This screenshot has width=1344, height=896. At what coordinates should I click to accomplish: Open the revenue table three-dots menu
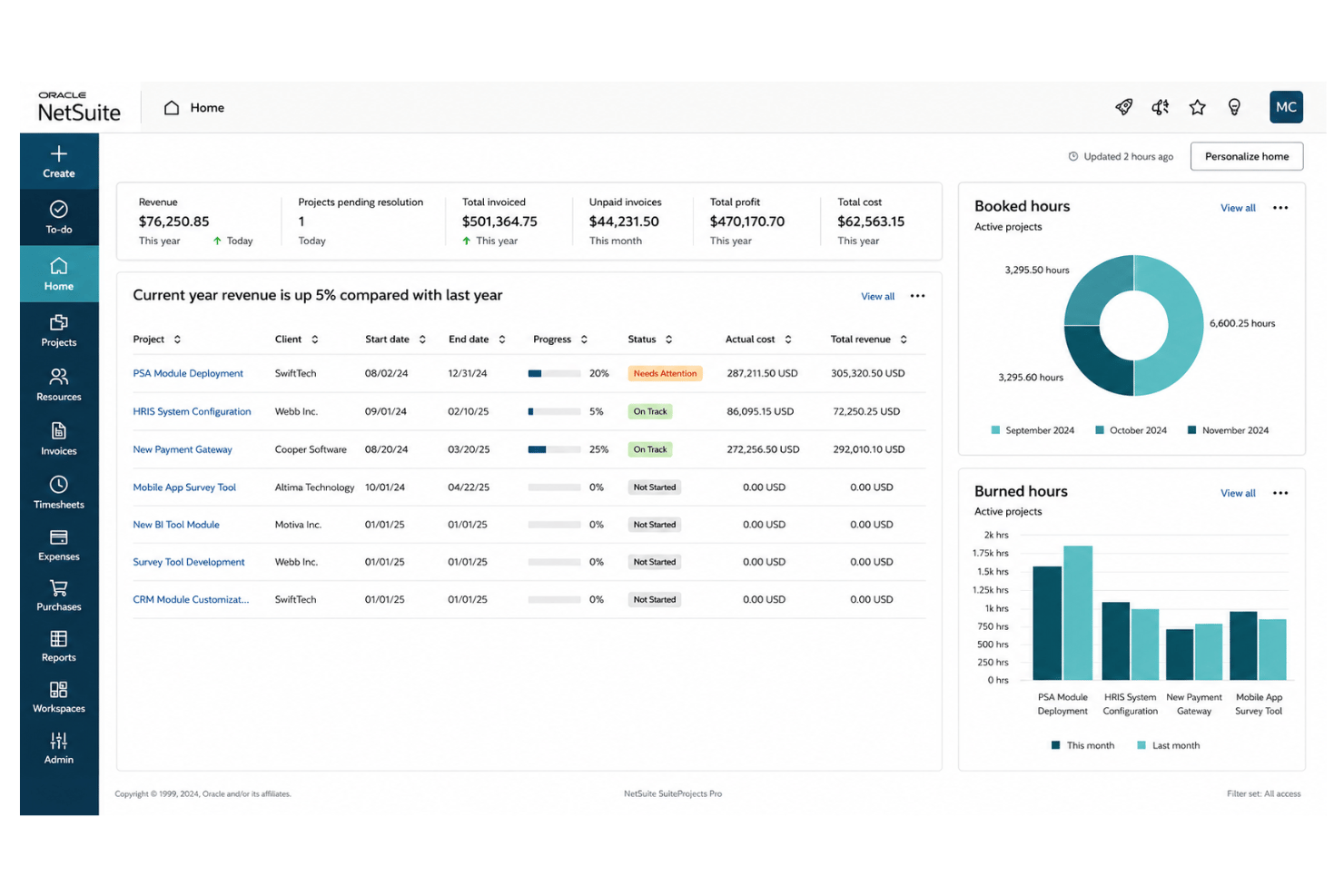click(917, 296)
